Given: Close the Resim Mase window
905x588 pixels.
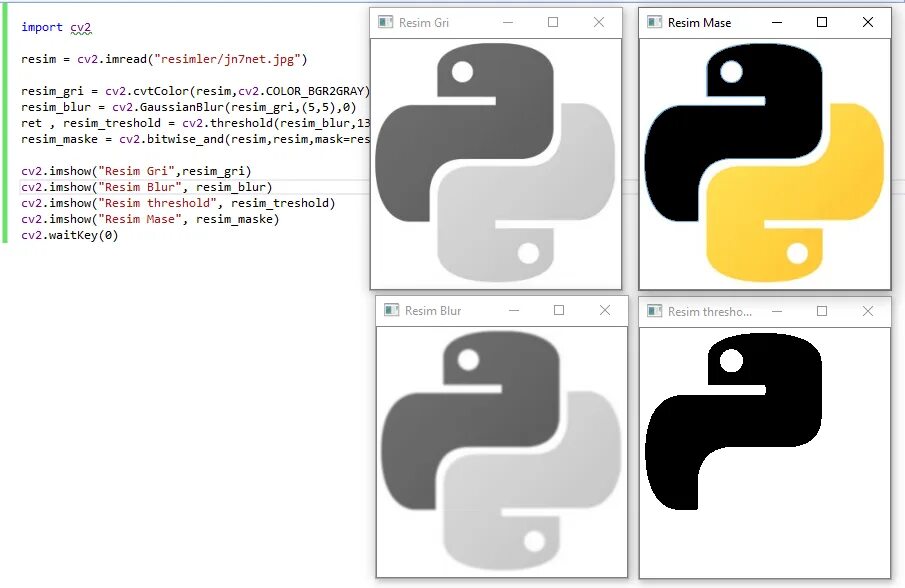Looking at the screenshot, I should (x=867, y=23).
